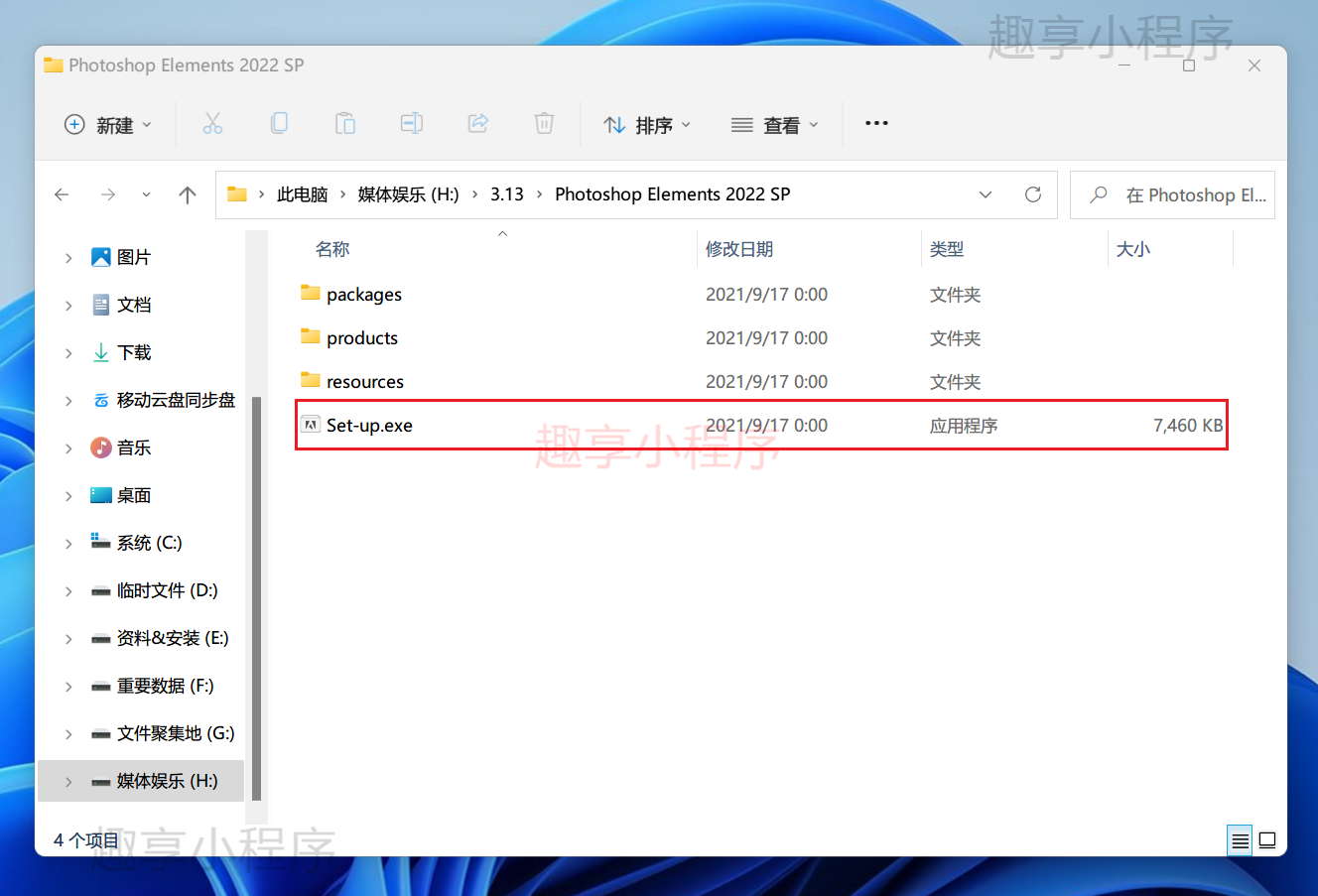
Task: Open 移动云盘同步盘 in navigation pane
Action: point(176,400)
